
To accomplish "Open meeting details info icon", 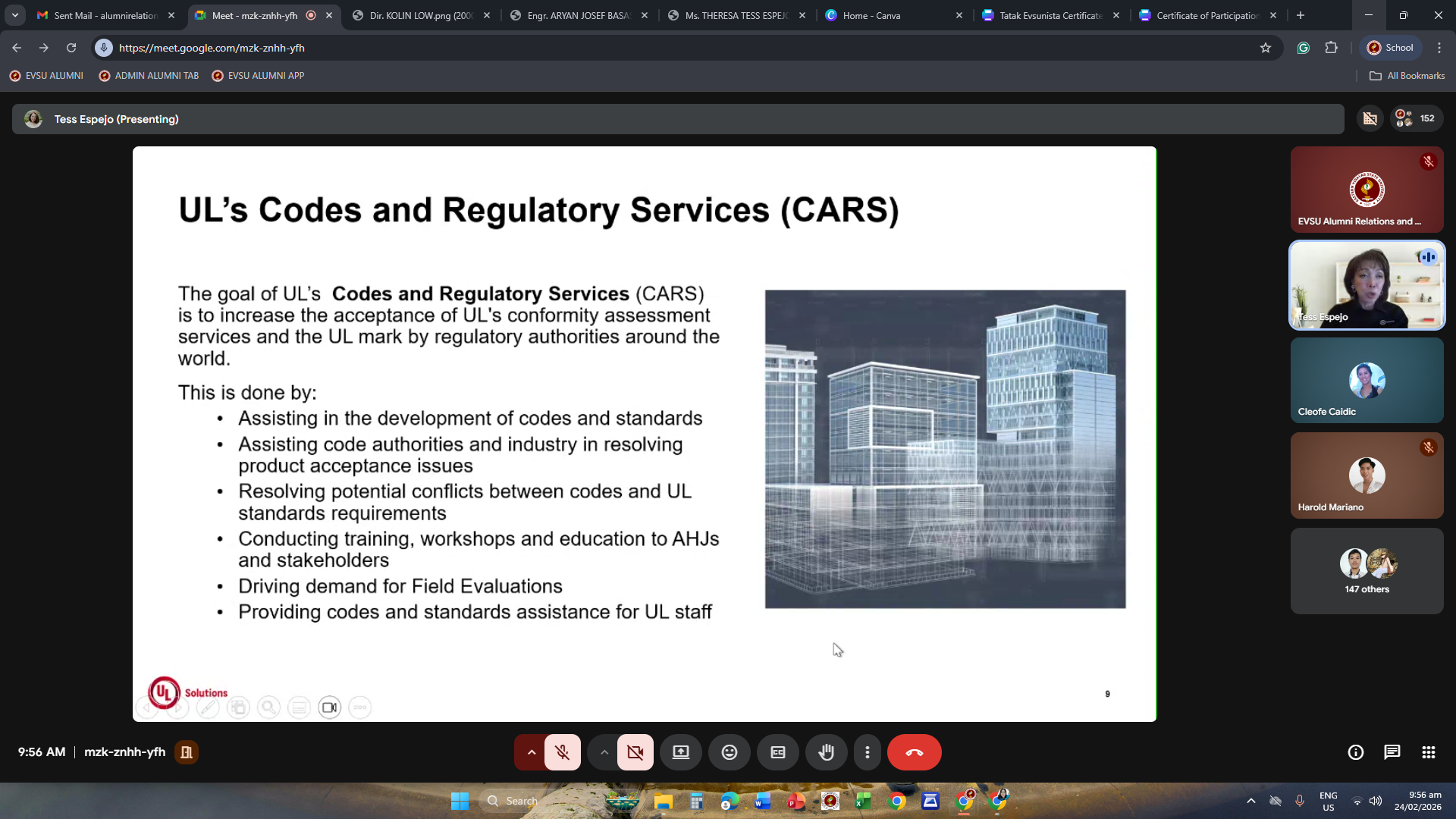I will [x=1355, y=752].
